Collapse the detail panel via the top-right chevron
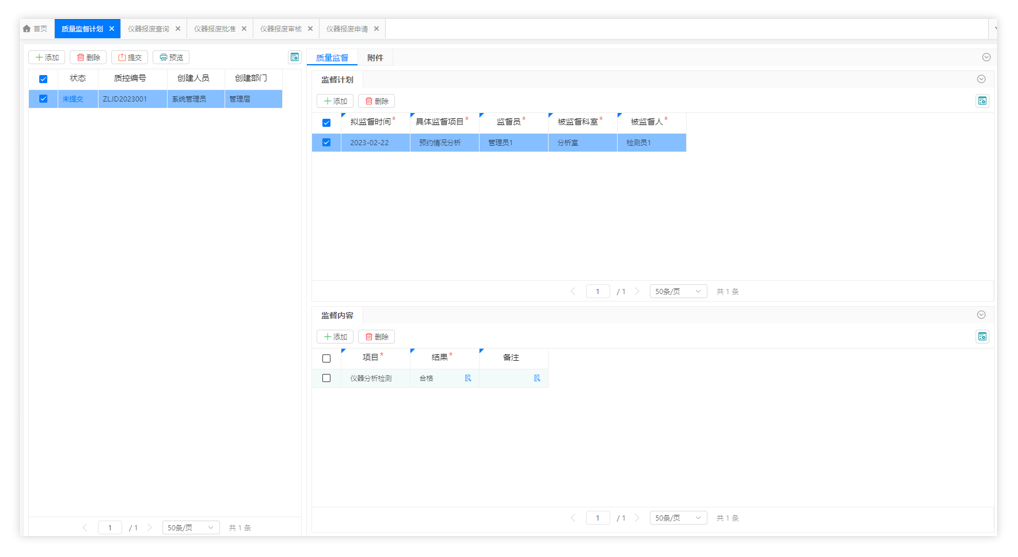 pos(986,57)
